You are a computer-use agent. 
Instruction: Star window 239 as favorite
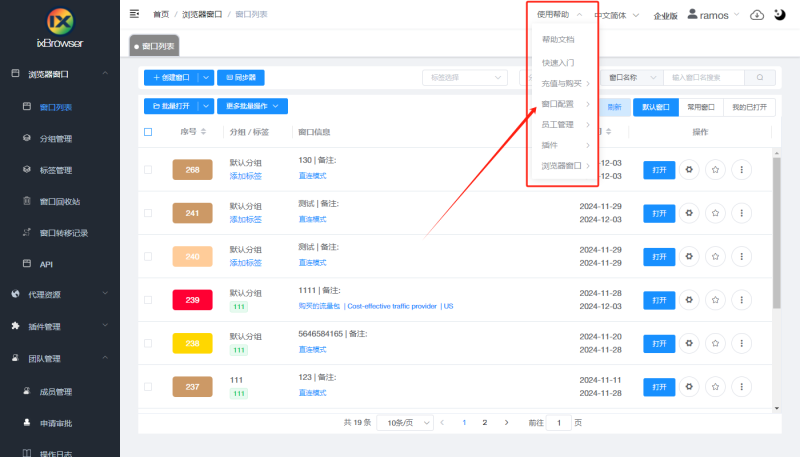coord(715,300)
